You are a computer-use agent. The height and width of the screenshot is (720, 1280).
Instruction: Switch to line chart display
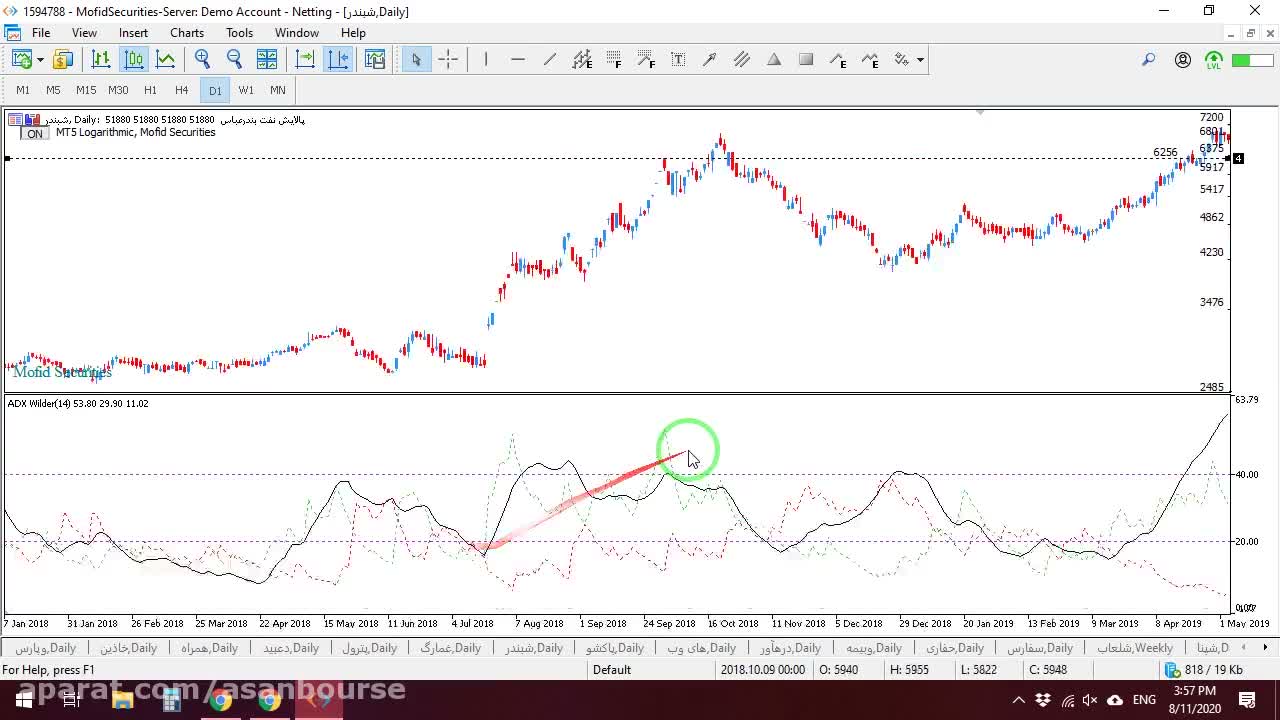[166, 60]
